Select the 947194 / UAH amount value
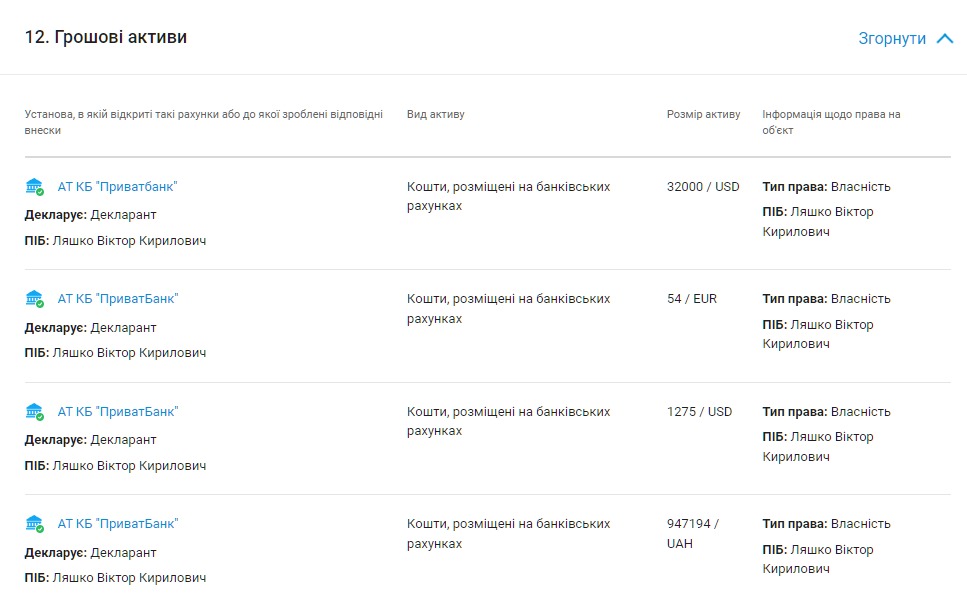The height and width of the screenshot is (608, 967). [x=692, y=534]
